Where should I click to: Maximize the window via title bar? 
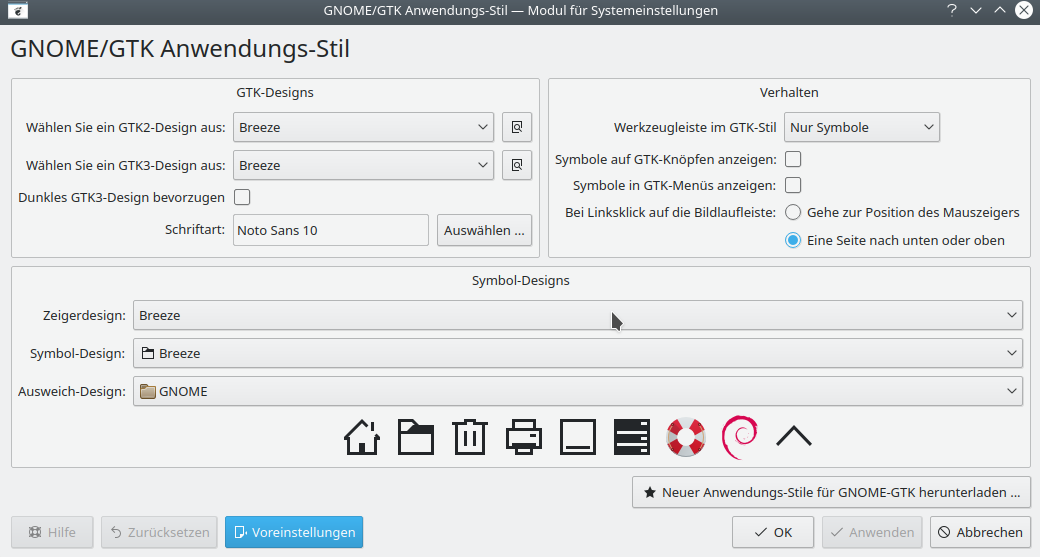pyautogui.click(x=1000, y=10)
